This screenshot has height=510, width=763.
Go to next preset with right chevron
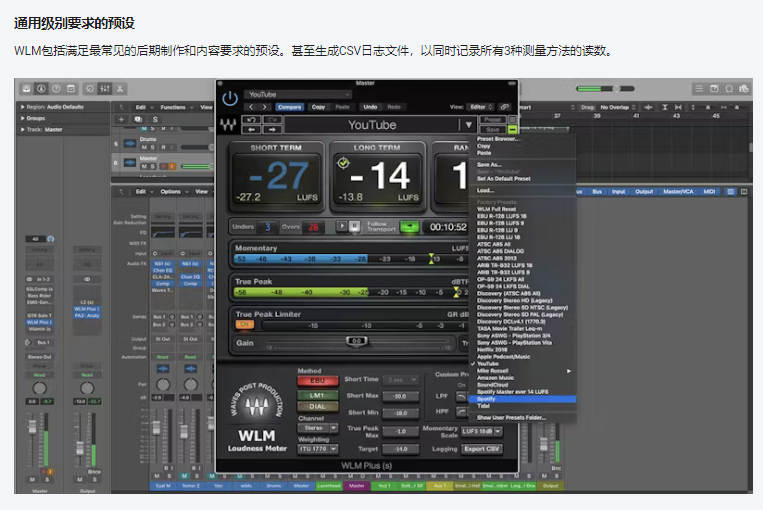(x=264, y=107)
